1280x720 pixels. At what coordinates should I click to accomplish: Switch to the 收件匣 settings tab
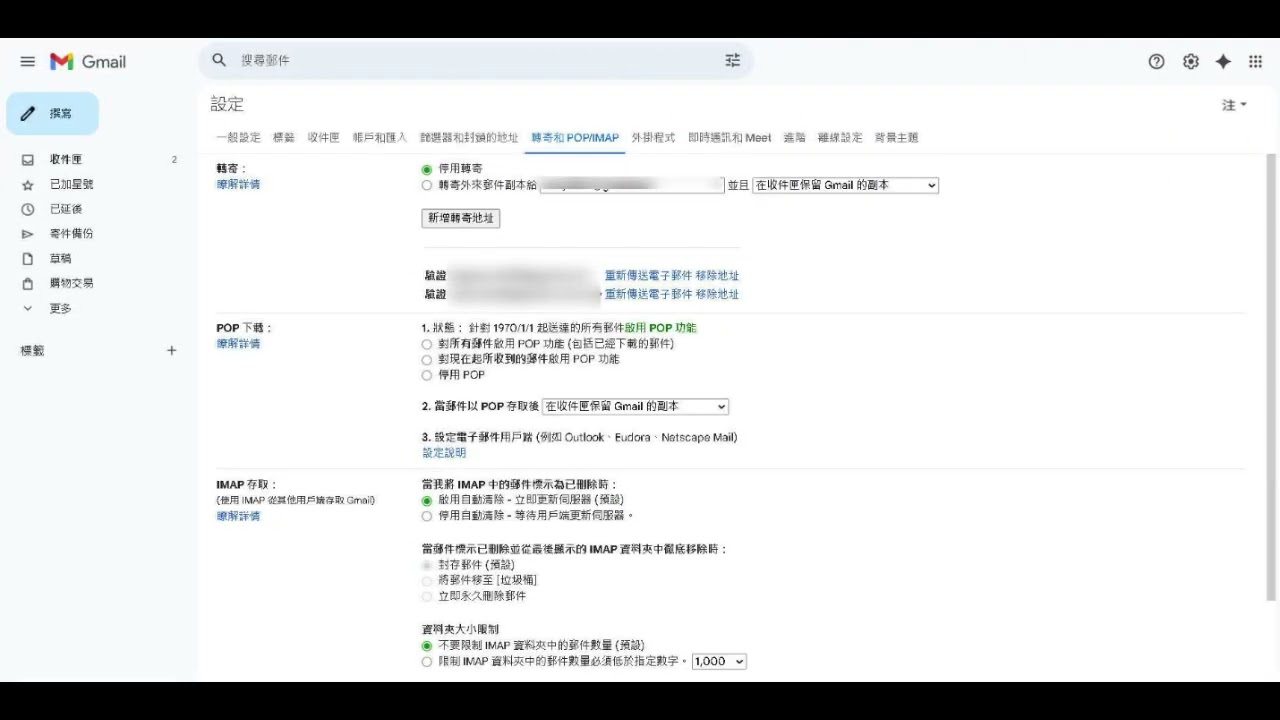[x=324, y=138]
